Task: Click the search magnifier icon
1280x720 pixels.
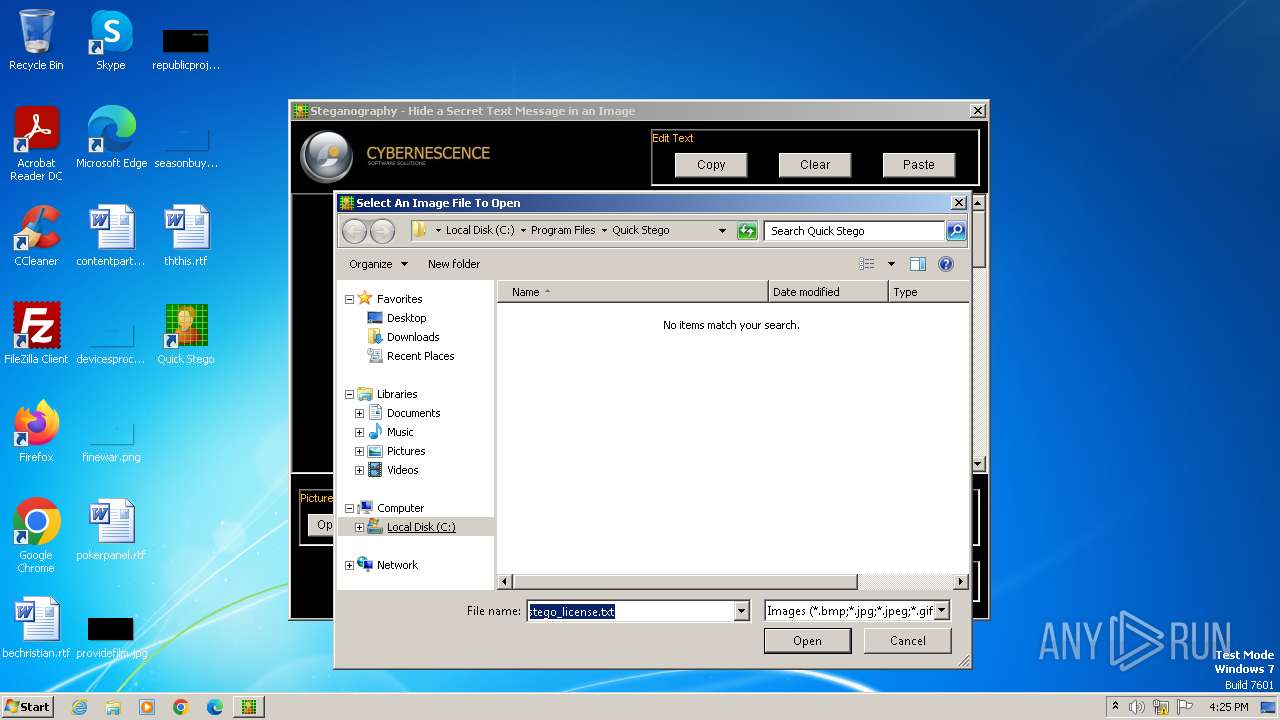Action: coord(956,231)
